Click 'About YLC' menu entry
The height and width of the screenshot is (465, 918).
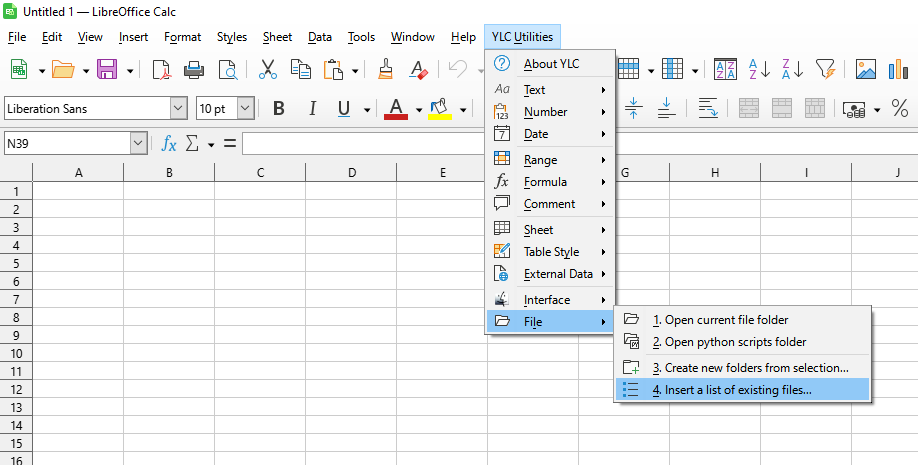point(551,64)
